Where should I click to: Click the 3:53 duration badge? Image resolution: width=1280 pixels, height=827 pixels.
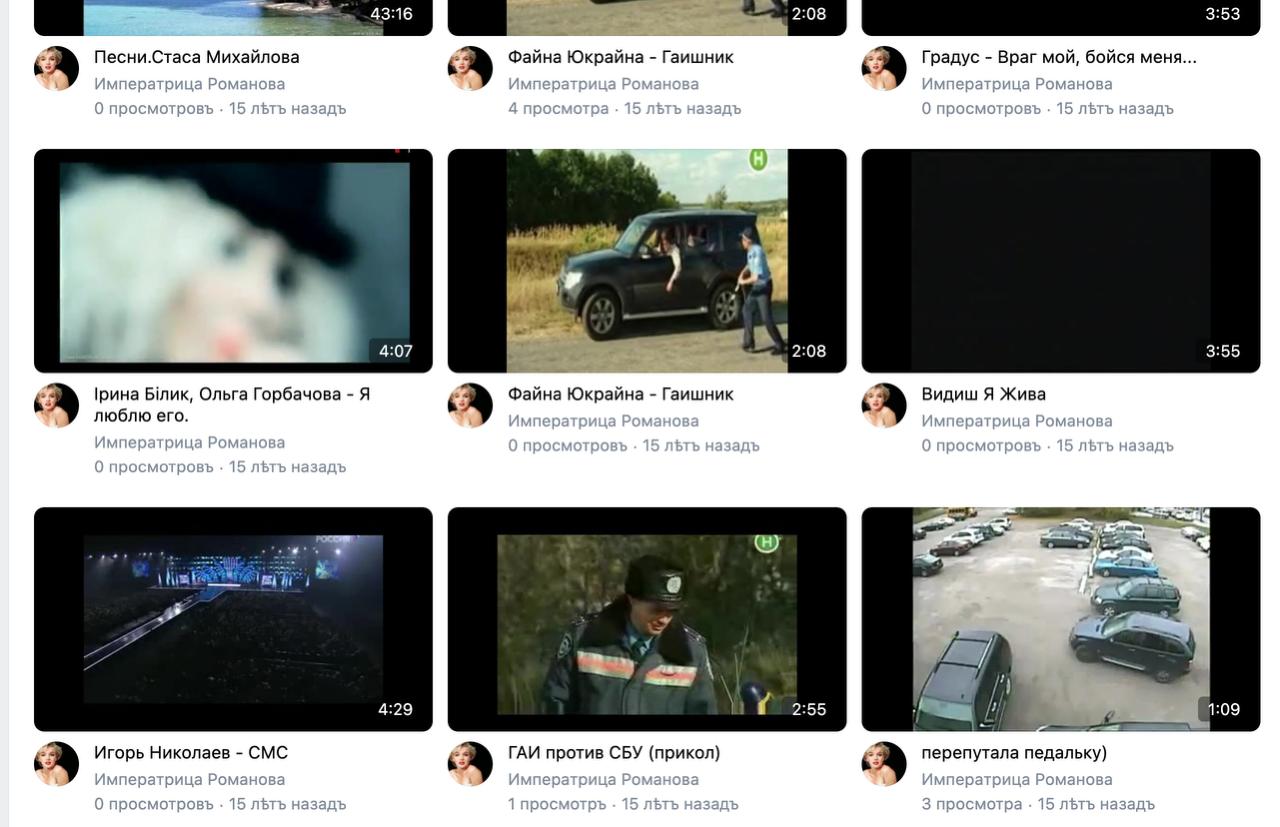click(1223, 14)
